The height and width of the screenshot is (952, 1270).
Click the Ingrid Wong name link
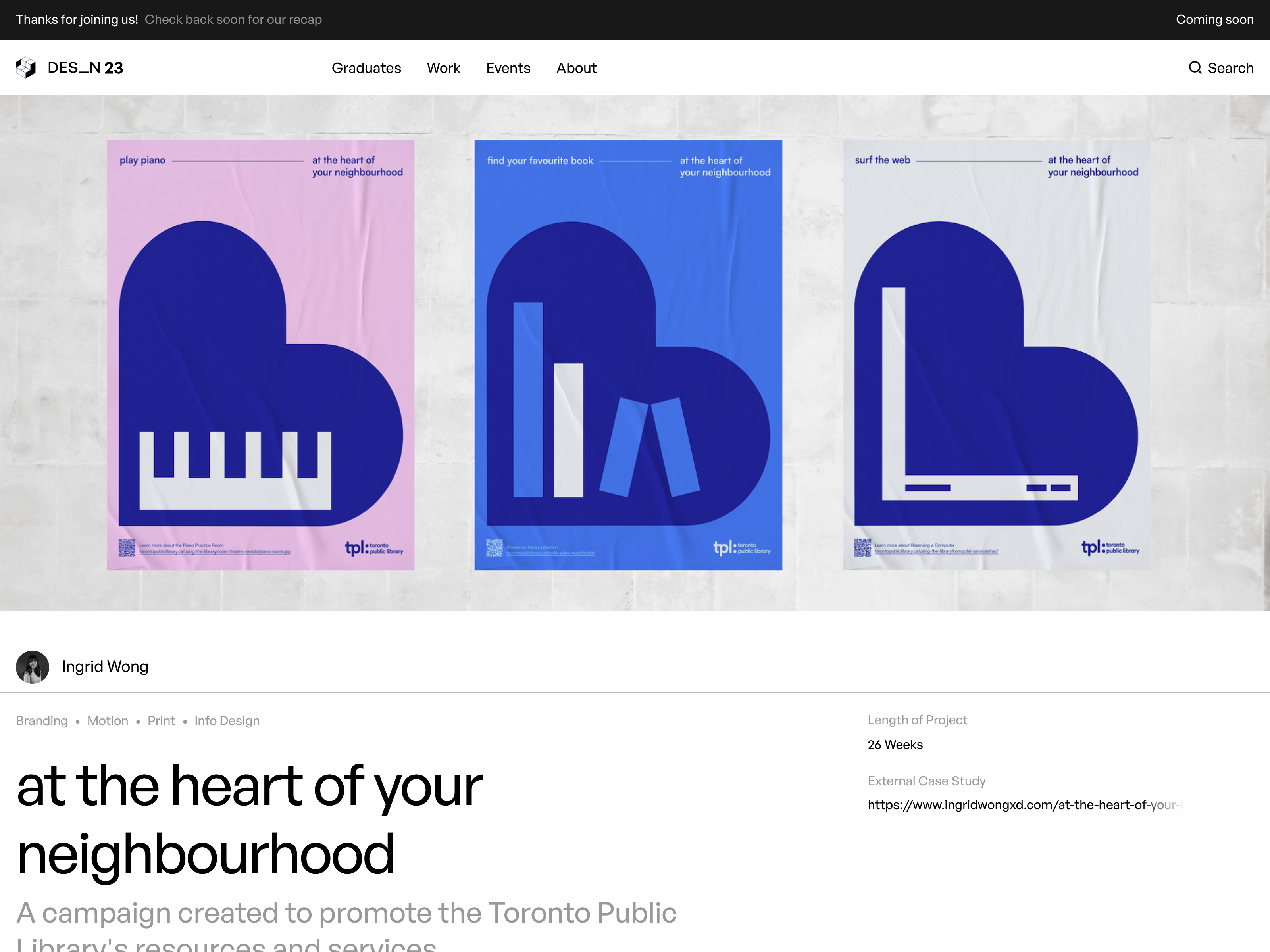(x=105, y=667)
